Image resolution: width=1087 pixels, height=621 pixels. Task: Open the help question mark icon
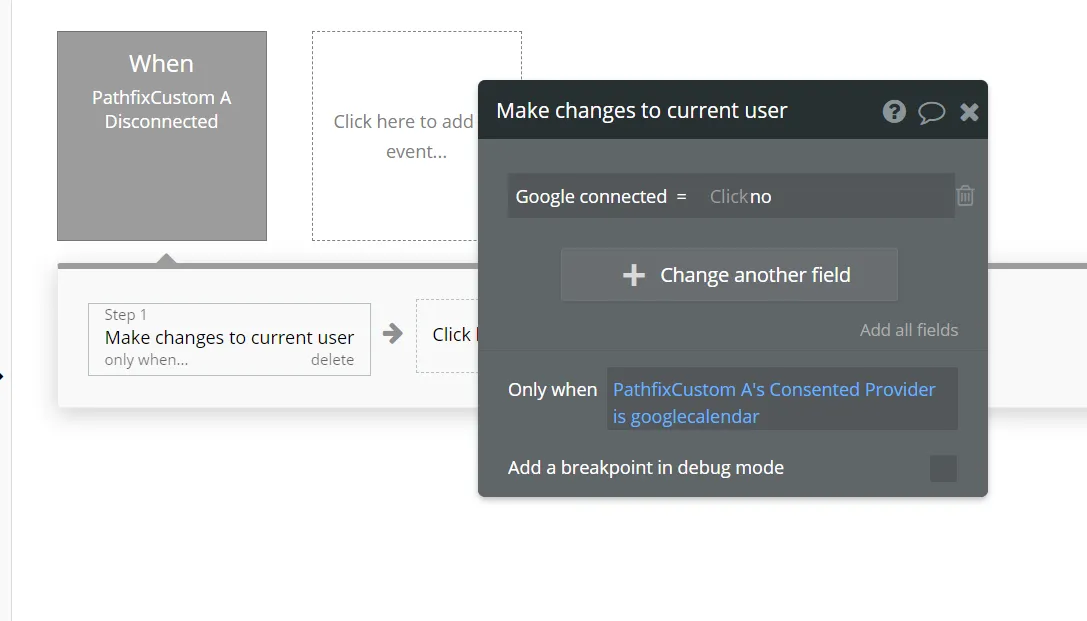894,112
